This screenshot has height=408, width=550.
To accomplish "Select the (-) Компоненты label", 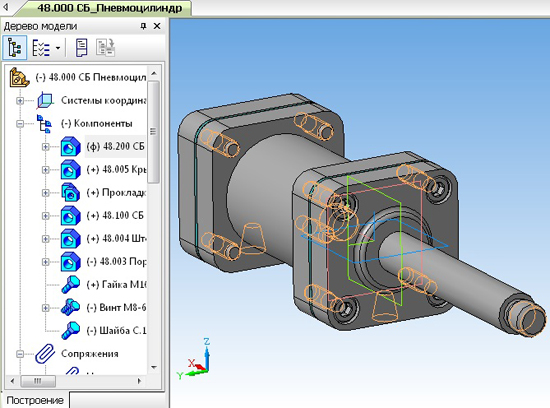I will point(96,123).
